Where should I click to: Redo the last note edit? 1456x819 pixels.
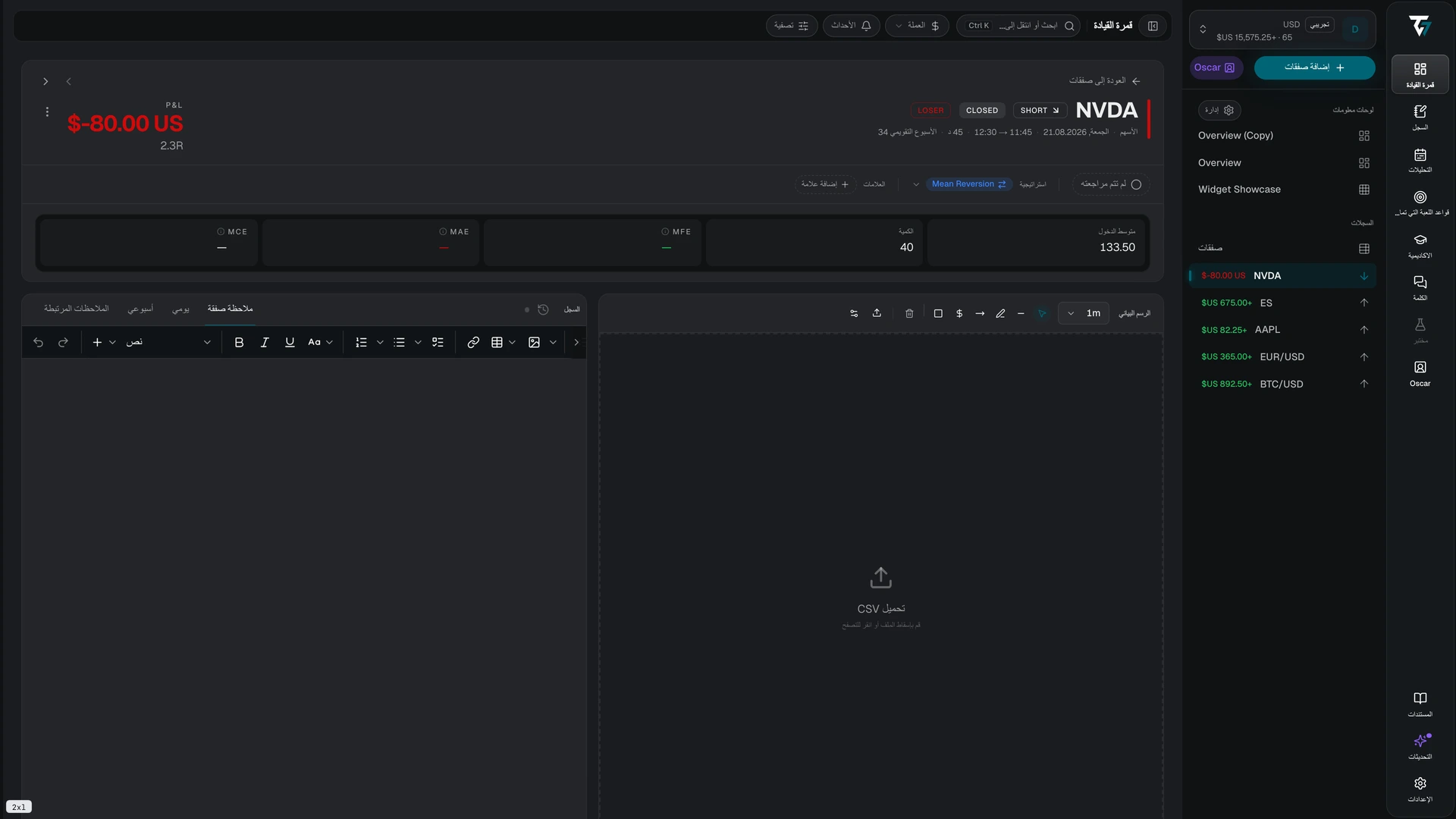tap(64, 343)
